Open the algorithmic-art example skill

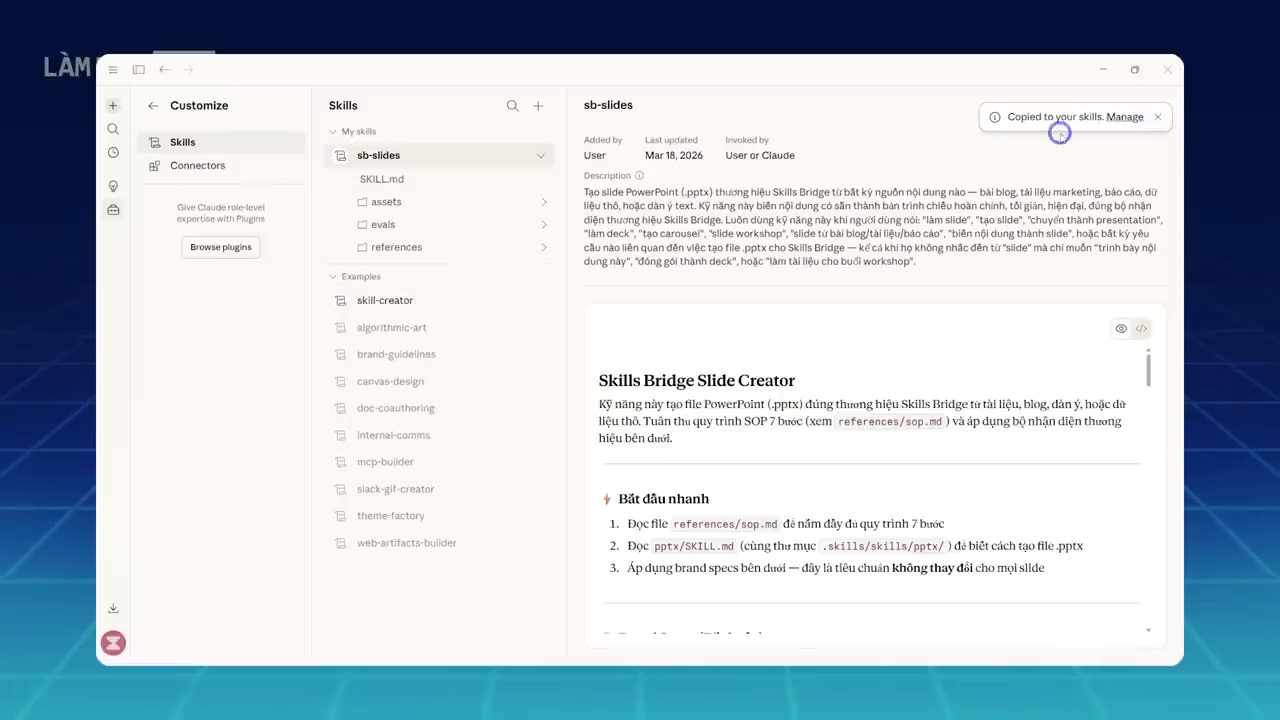392,327
